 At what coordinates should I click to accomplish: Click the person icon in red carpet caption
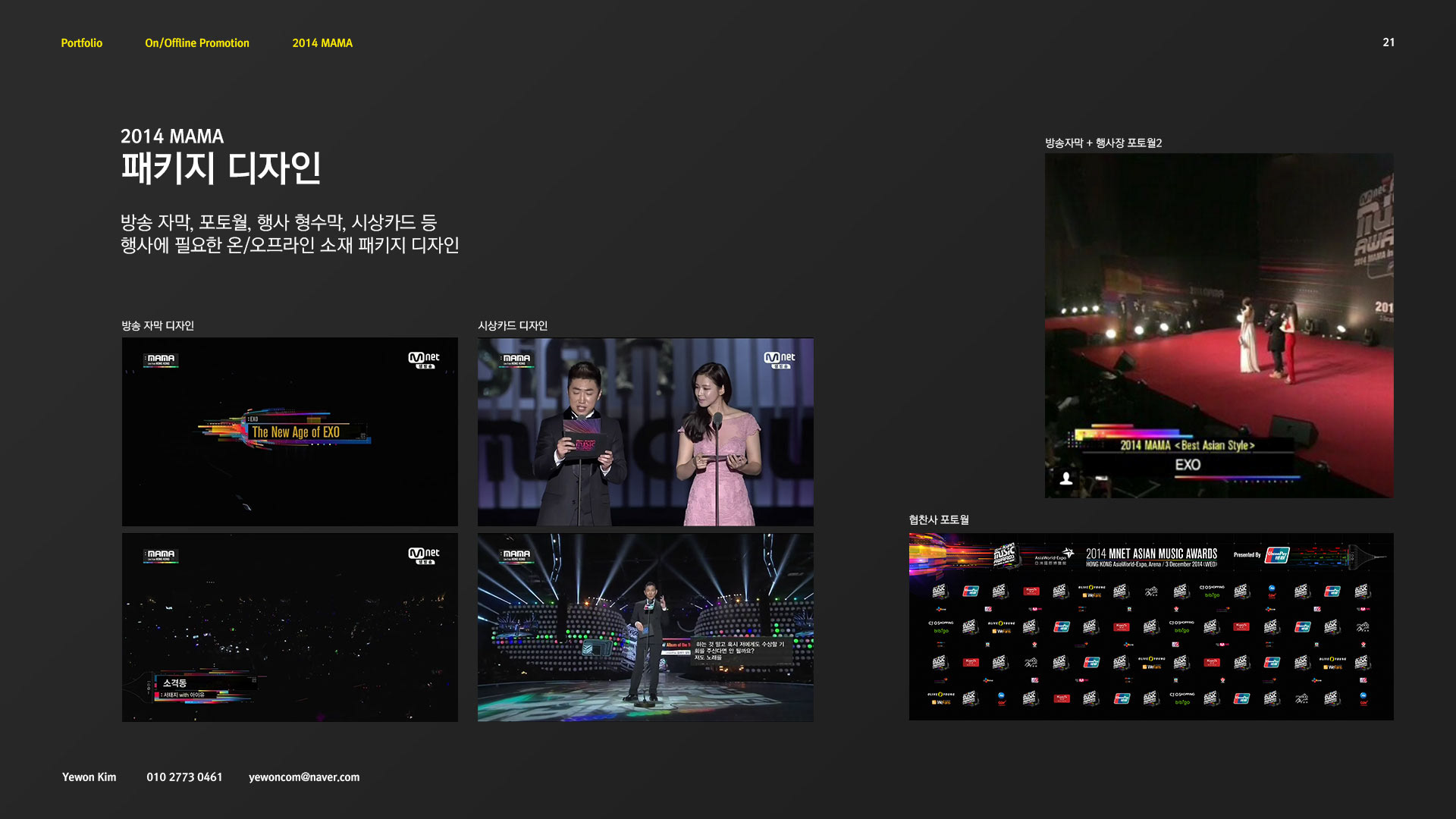pyautogui.click(x=1065, y=479)
